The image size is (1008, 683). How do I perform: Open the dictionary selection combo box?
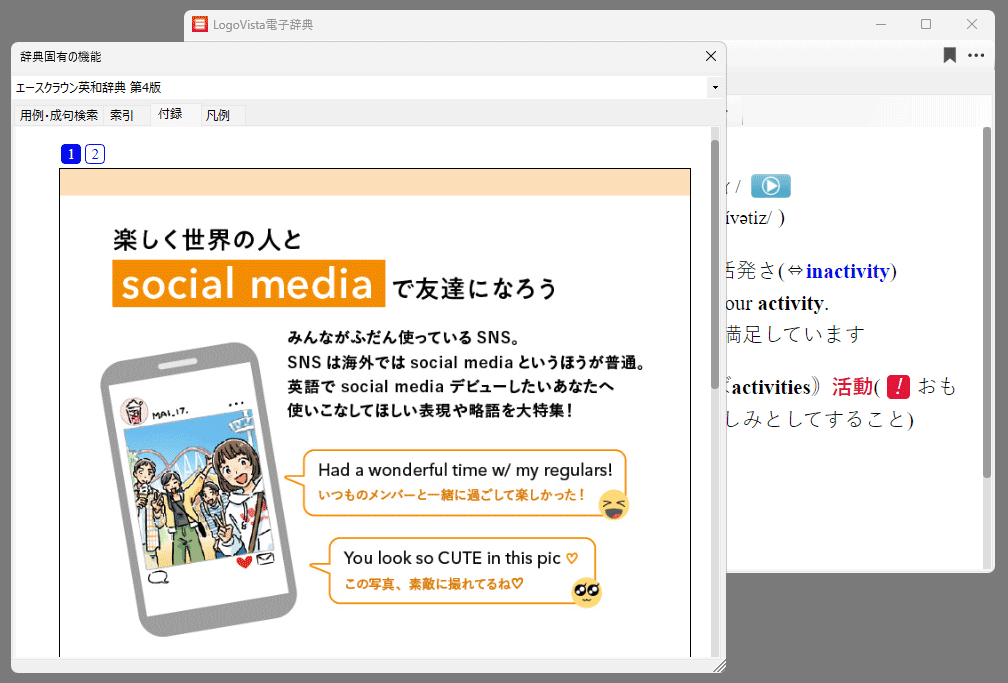click(x=360, y=88)
